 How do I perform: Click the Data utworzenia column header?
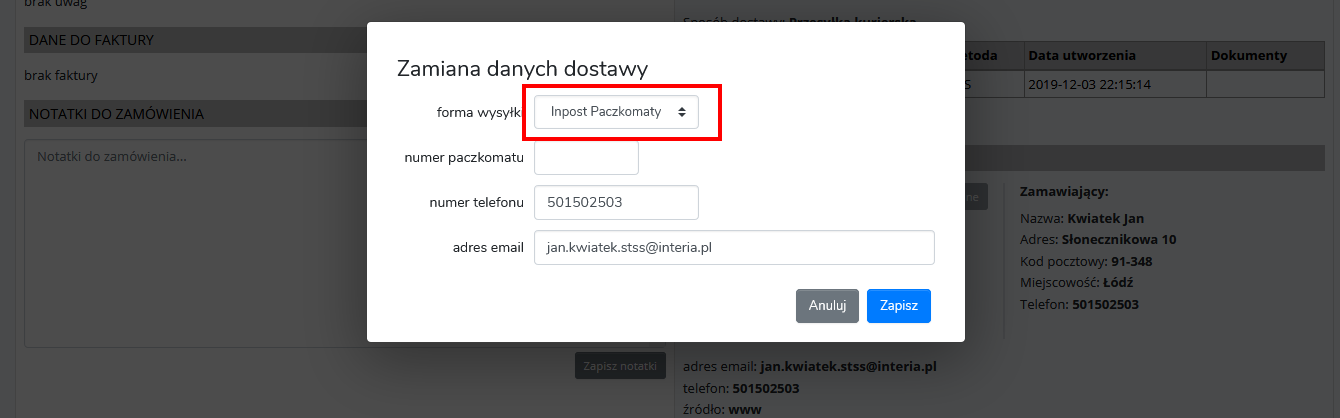[x=1114, y=55]
